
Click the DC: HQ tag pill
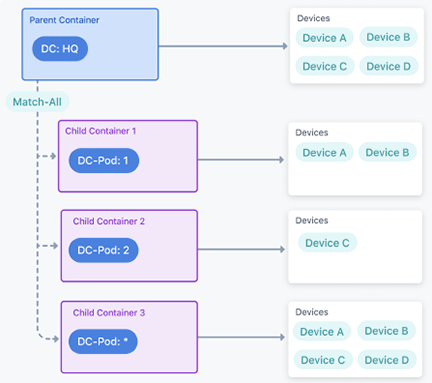coord(60,49)
